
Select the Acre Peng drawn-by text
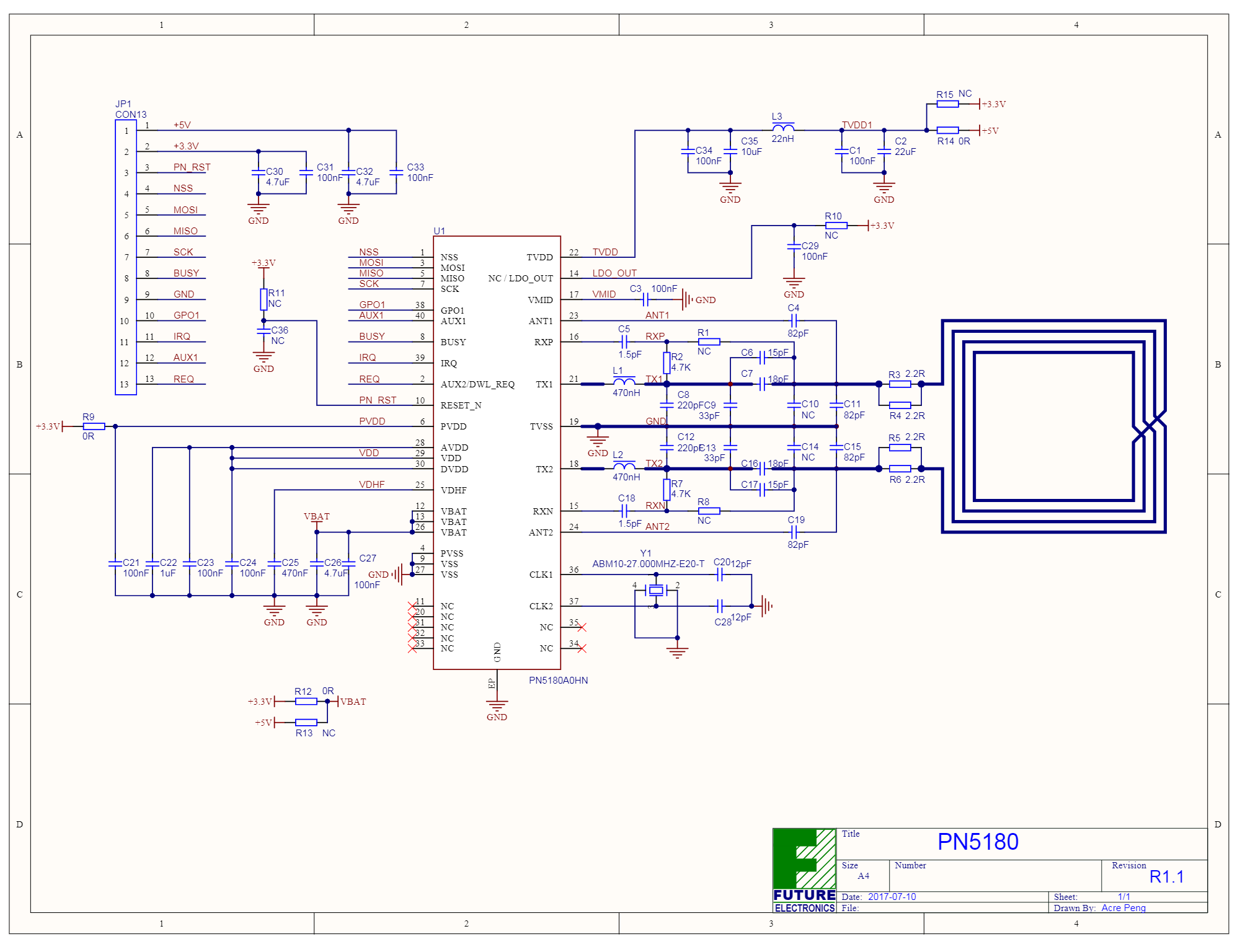pos(1123,908)
